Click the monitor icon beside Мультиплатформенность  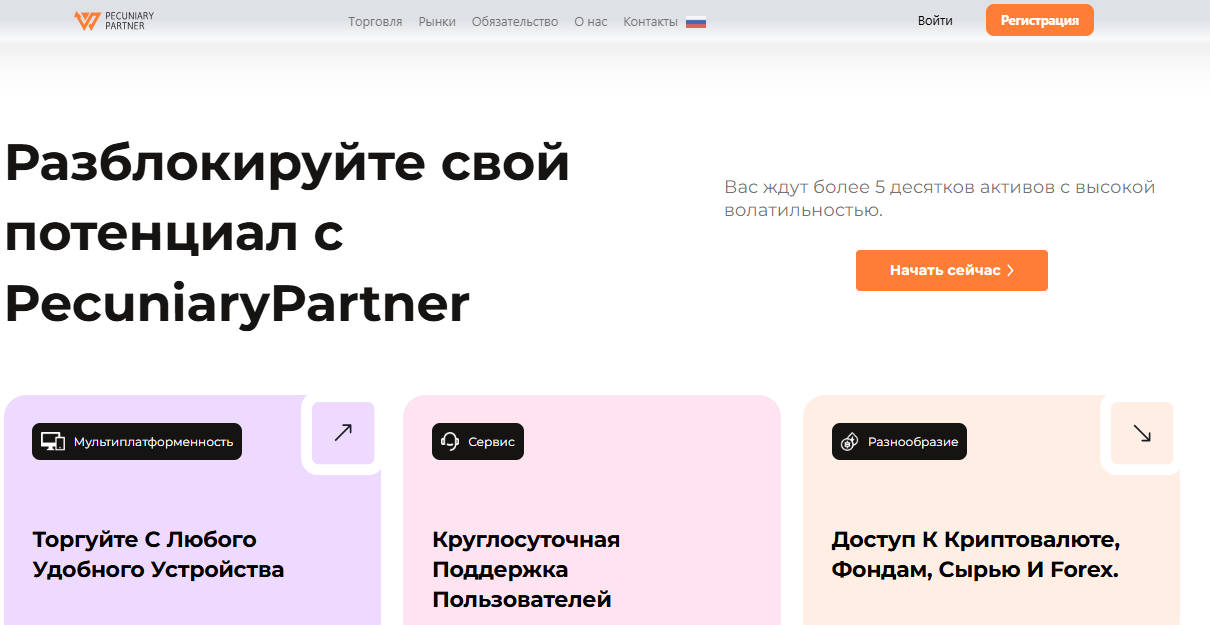click(x=53, y=441)
